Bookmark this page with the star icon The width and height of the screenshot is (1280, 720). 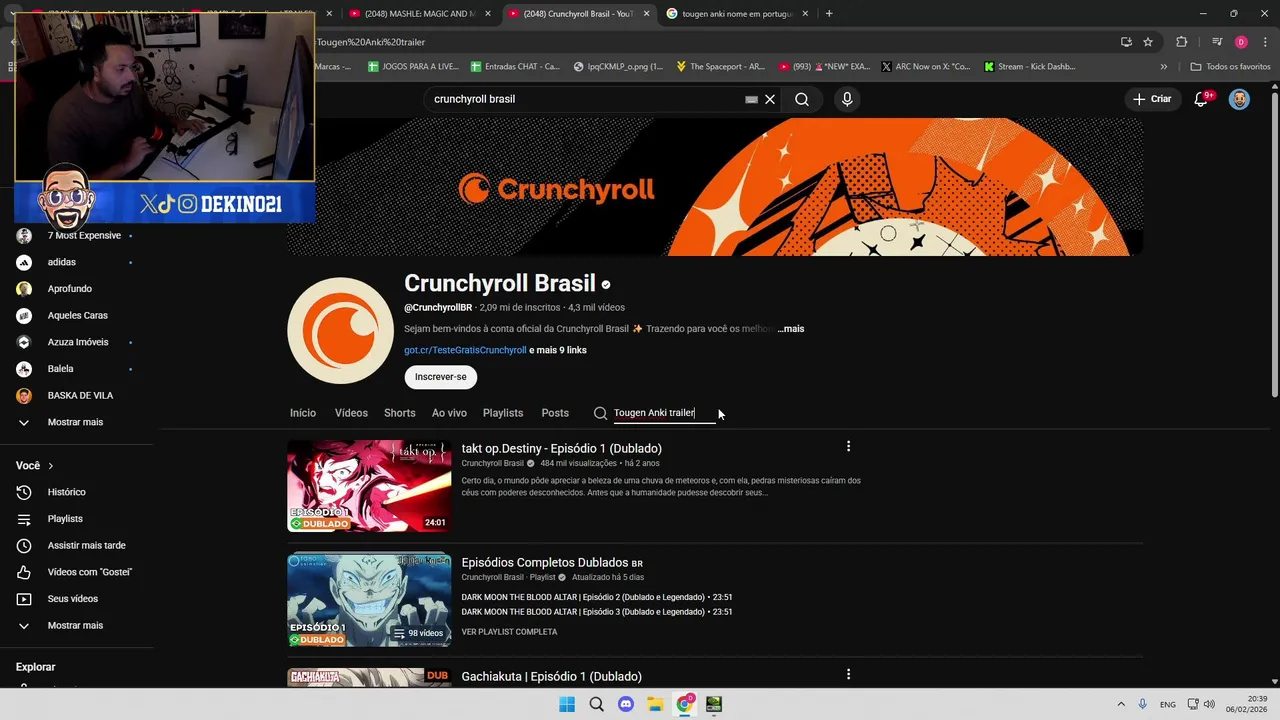pyautogui.click(x=1148, y=42)
